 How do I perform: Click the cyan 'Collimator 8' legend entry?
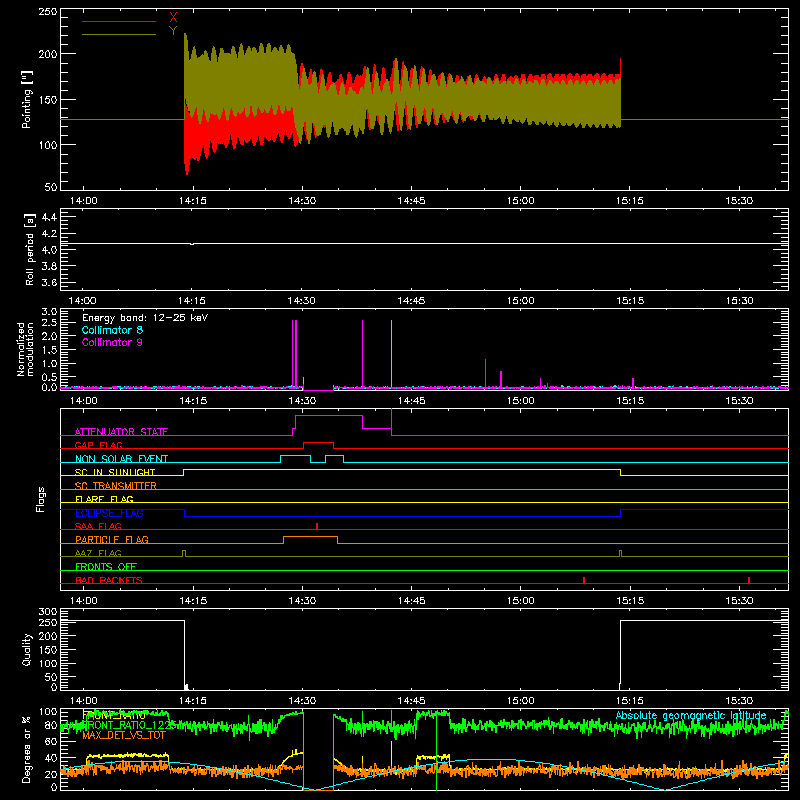pyautogui.click(x=112, y=330)
